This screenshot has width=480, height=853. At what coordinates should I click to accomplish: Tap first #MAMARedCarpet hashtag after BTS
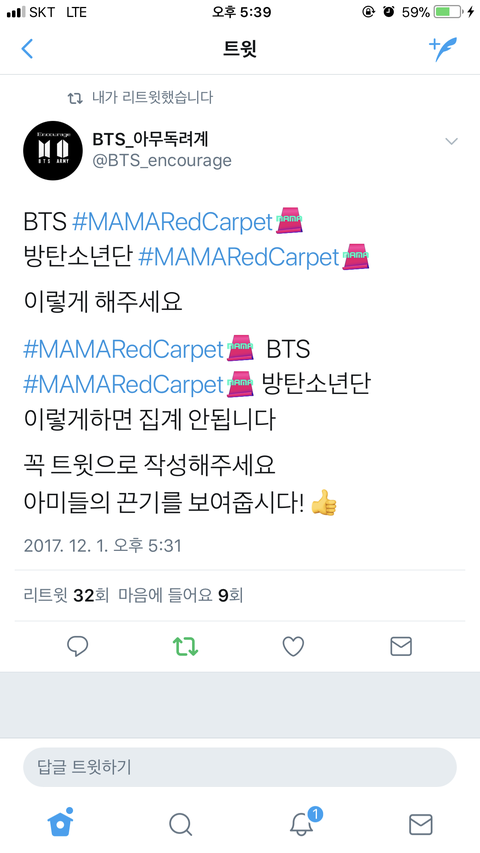click(172, 222)
